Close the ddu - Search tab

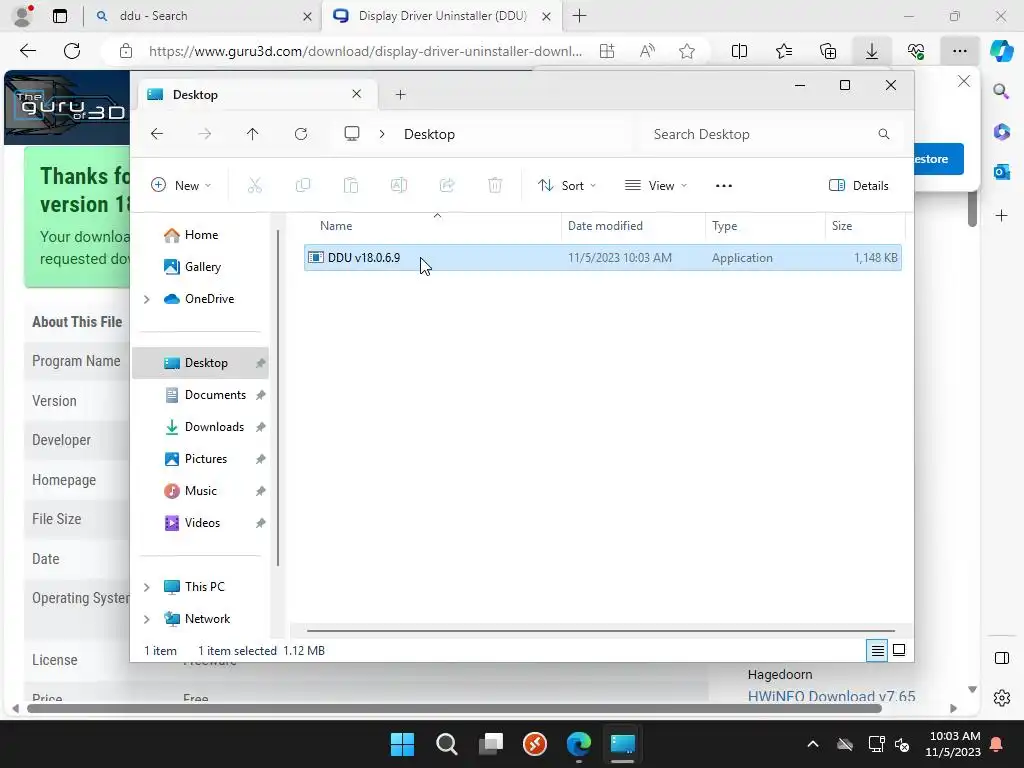[x=307, y=16]
